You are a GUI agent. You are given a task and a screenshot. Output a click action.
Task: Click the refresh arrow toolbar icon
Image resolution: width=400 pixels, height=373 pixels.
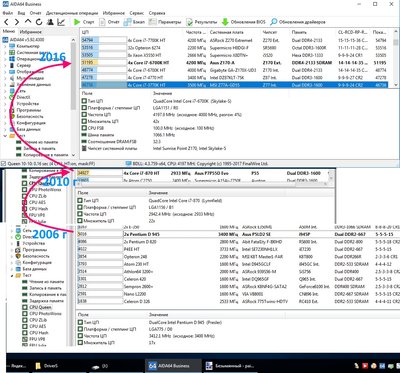click(39, 22)
